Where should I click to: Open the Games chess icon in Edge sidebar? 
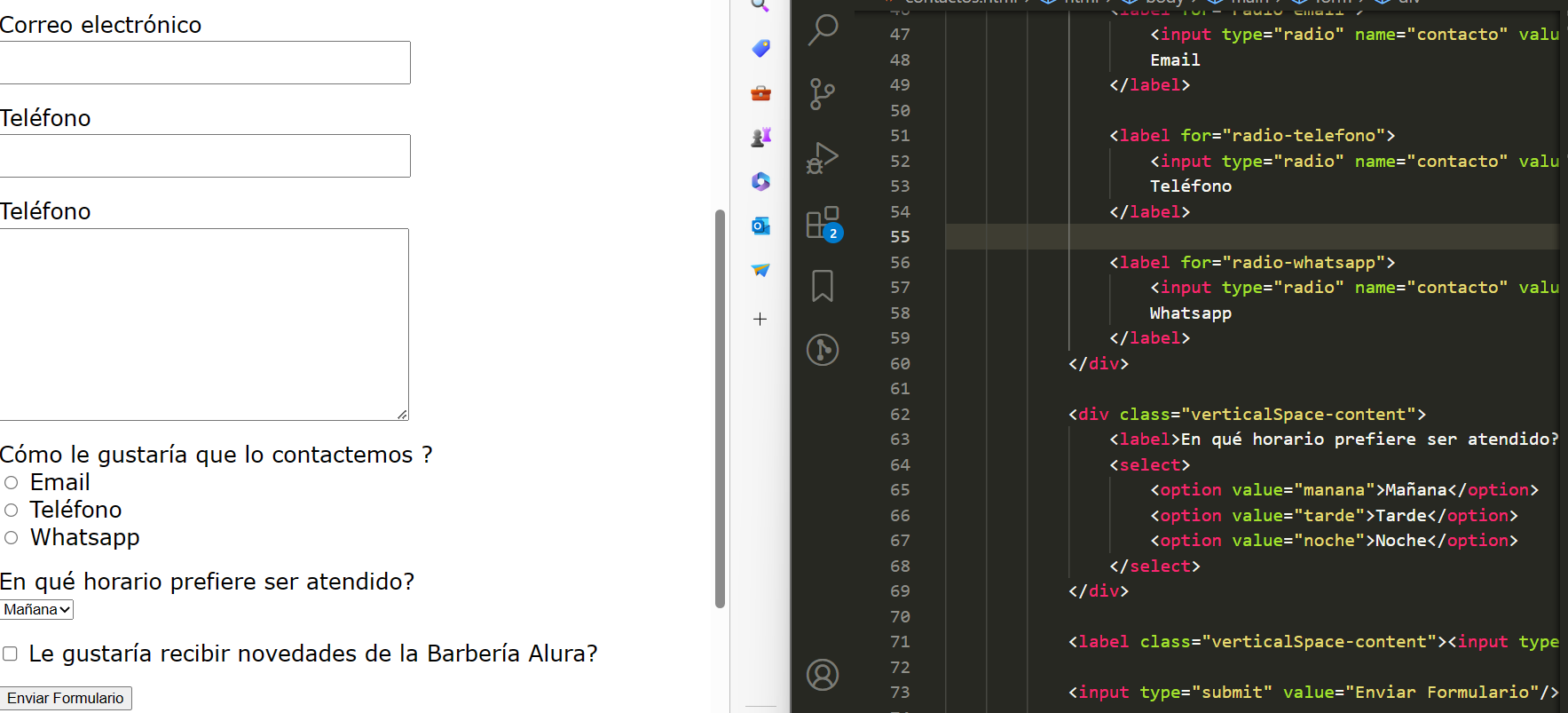coord(760,137)
